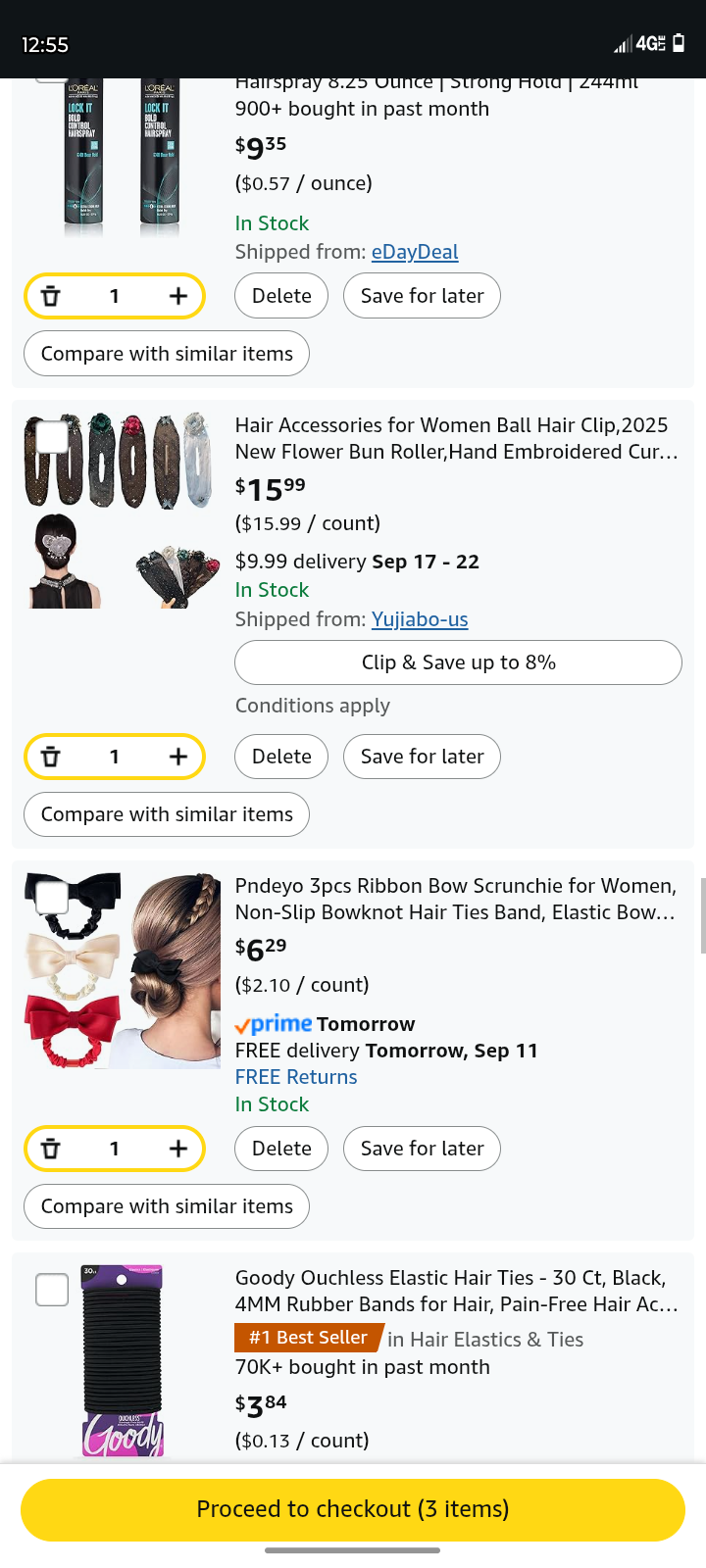Clip the Save up to 8% coupon
Viewport: 706px width, 1568px height.
pos(458,662)
